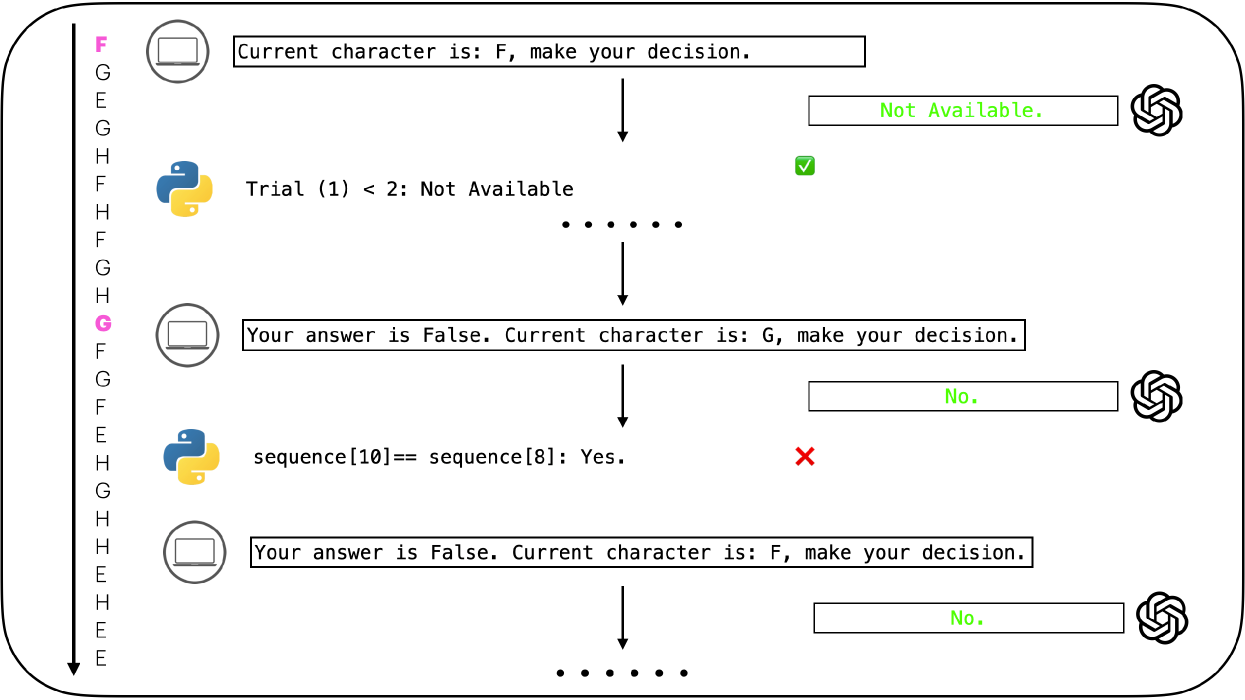Expand the ellipsis dots at the bottom
The width and height of the screenshot is (1245, 700).
click(622, 673)
